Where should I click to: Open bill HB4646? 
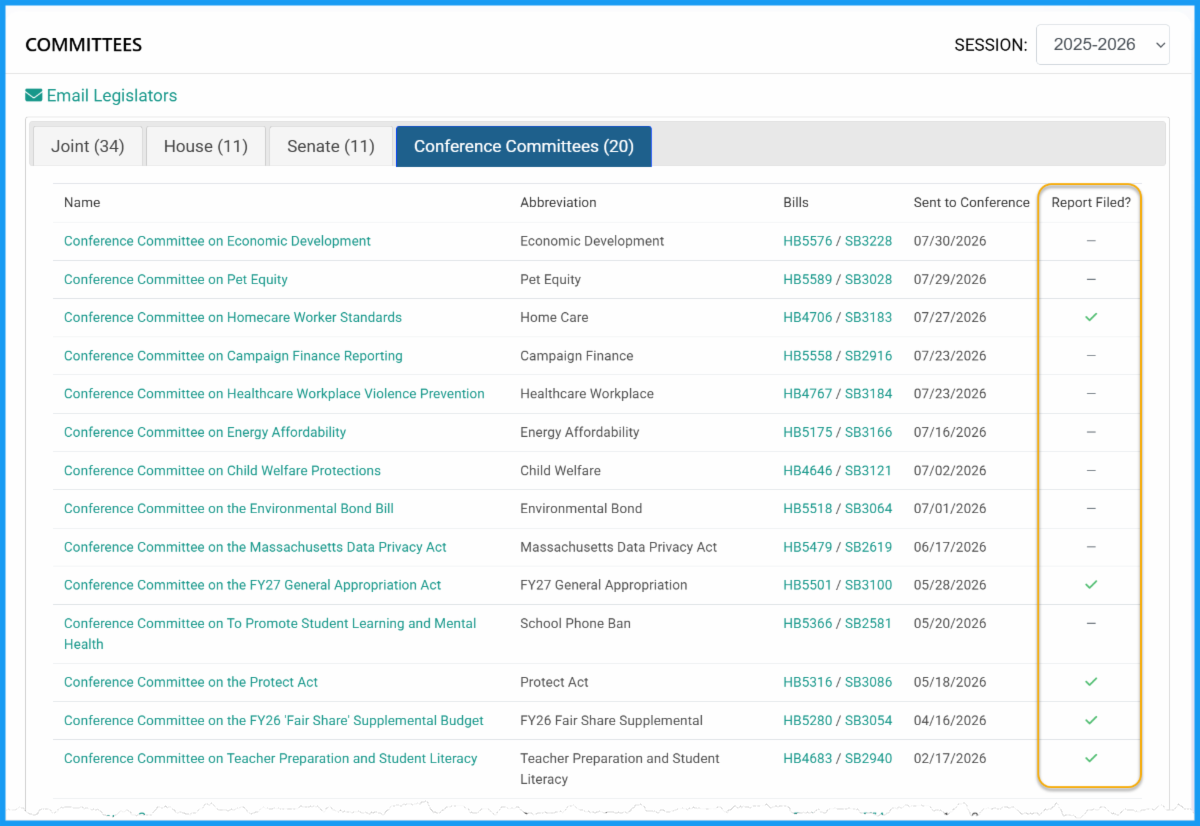click(807, 470)
